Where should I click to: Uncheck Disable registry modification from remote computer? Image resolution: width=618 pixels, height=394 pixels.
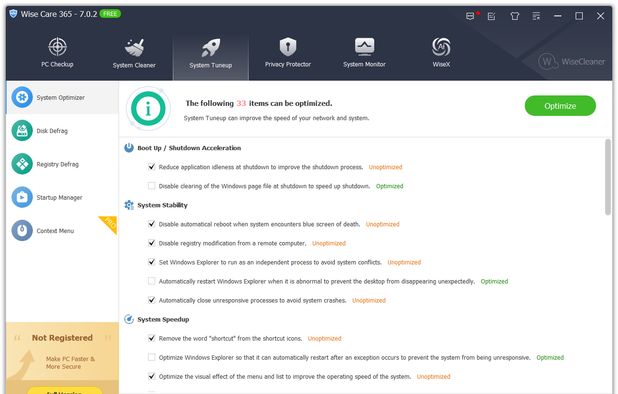pos(151,243)
